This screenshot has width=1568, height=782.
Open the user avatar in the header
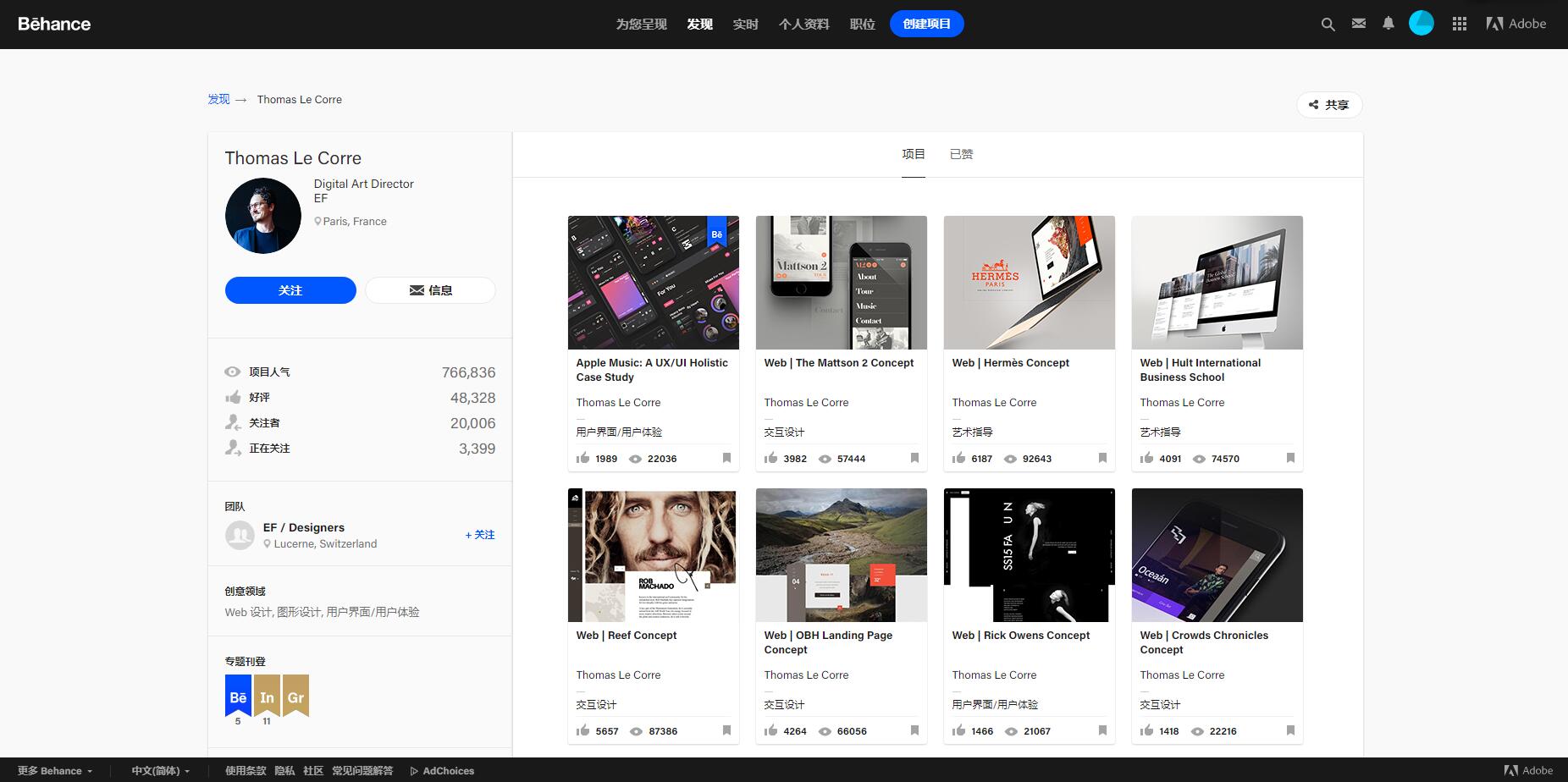tap(1422, 24)
